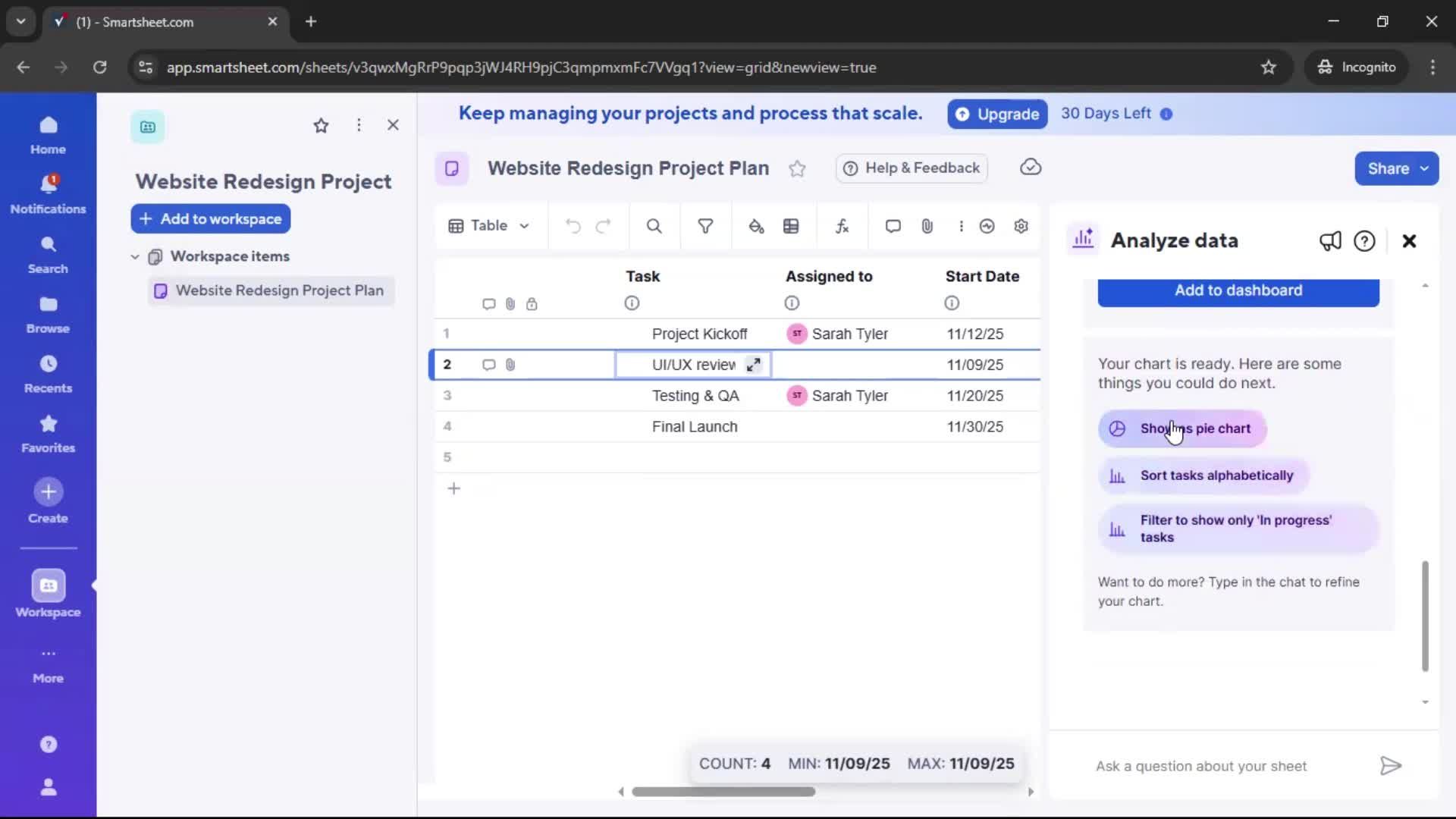Open the Automation icon in the toolbar
1456x819 pixels.
(987, 226)
